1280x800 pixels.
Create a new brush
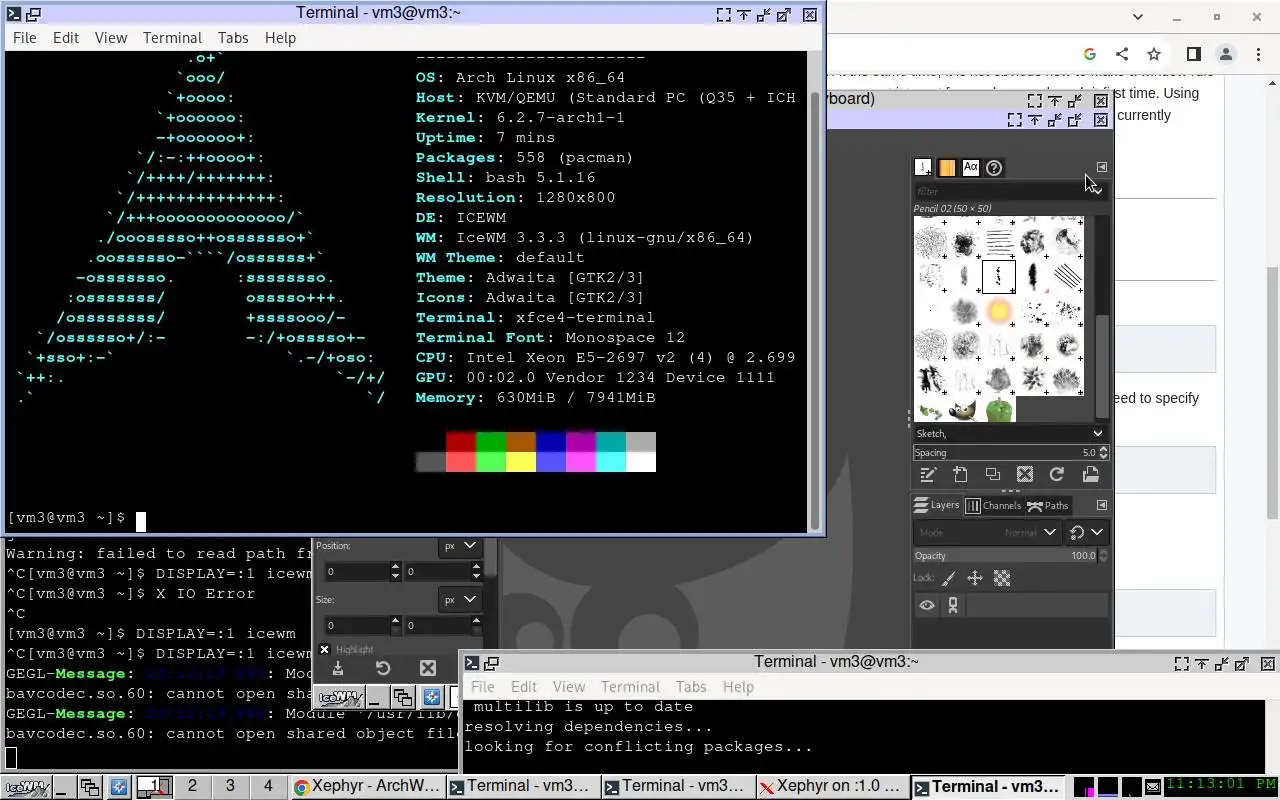960,475
